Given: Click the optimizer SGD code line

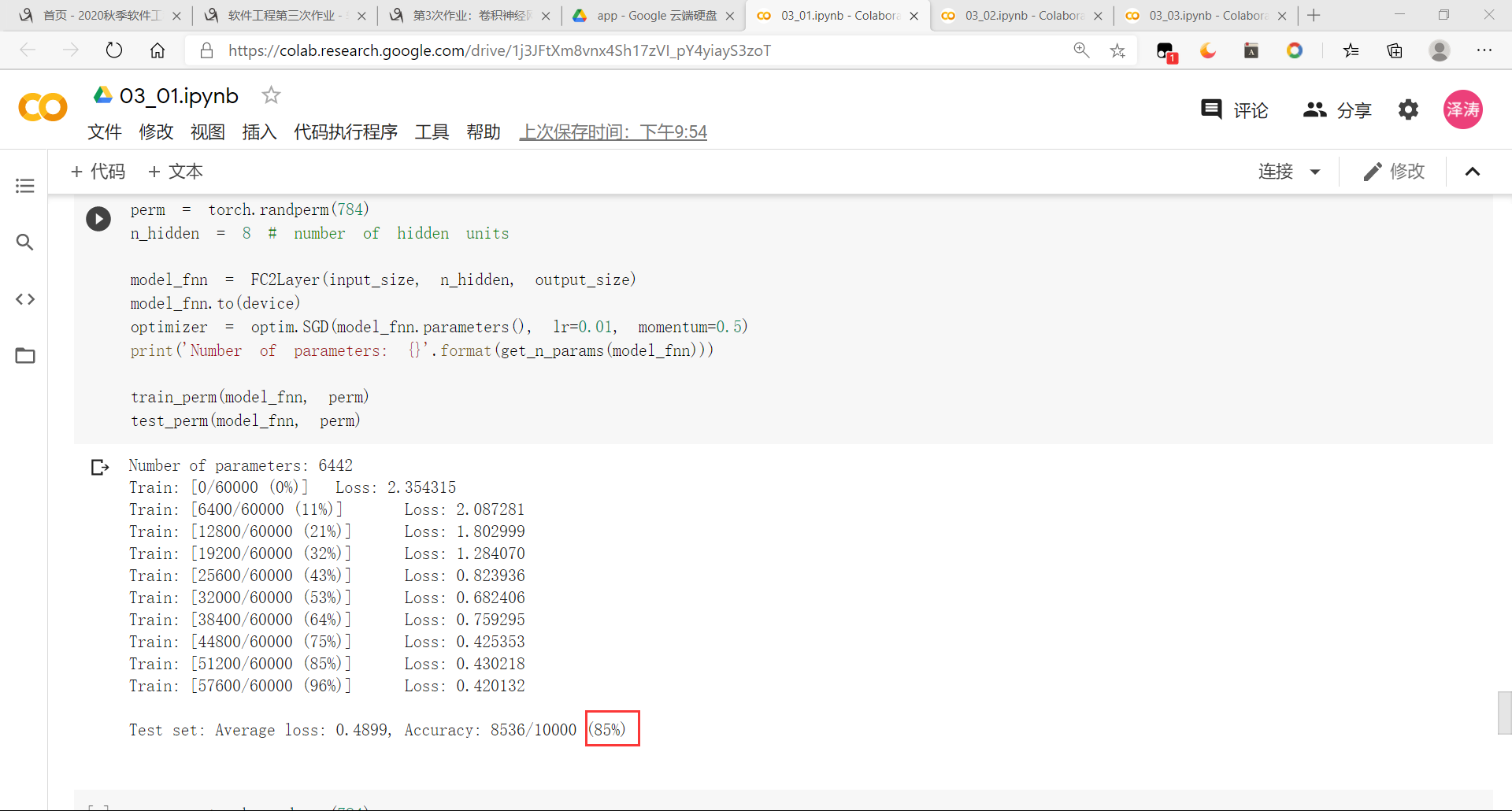Looking at the screenshot, I should [439, 327].
